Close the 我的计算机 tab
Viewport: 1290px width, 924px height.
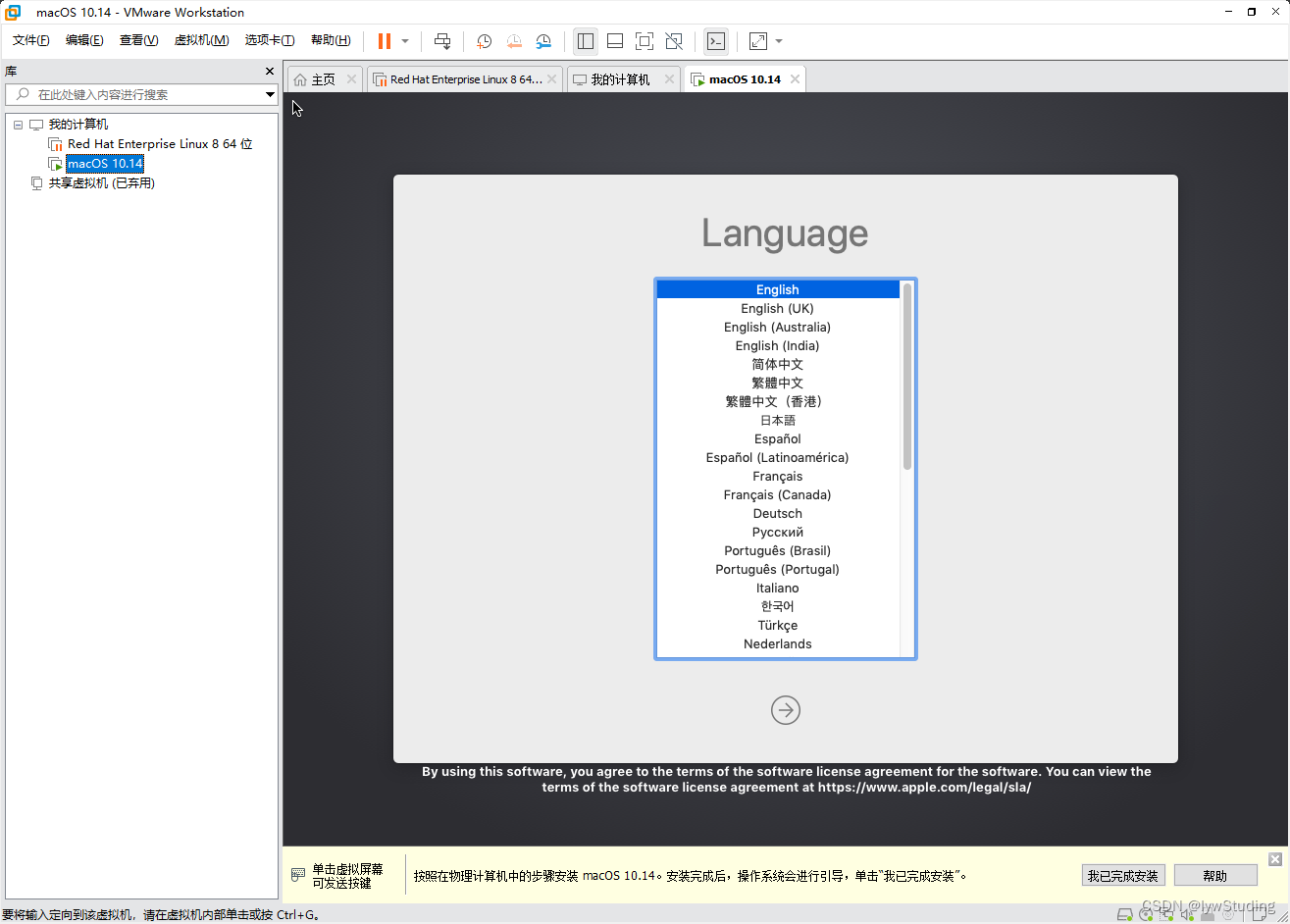[x=670, y=79]
